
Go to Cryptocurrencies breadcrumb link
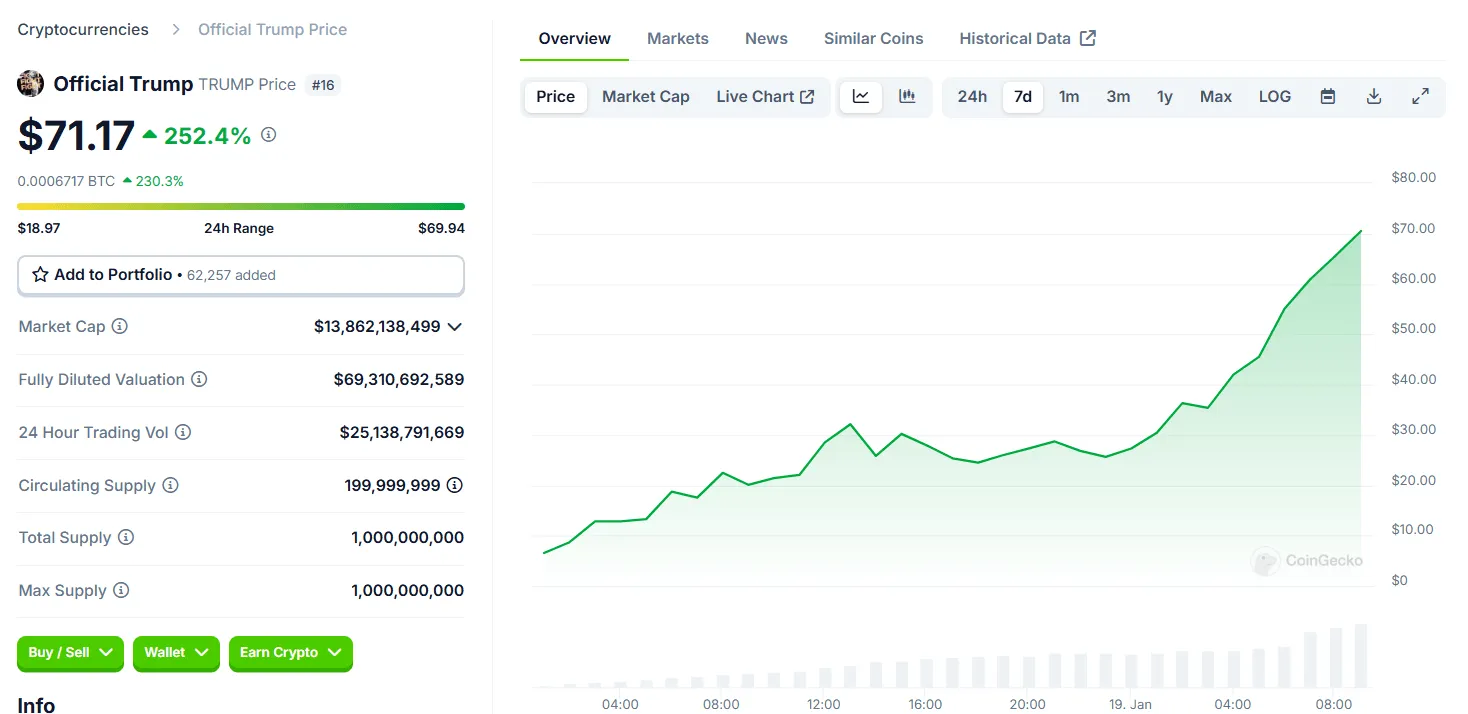pyautogui.click(x=83, y=30)
